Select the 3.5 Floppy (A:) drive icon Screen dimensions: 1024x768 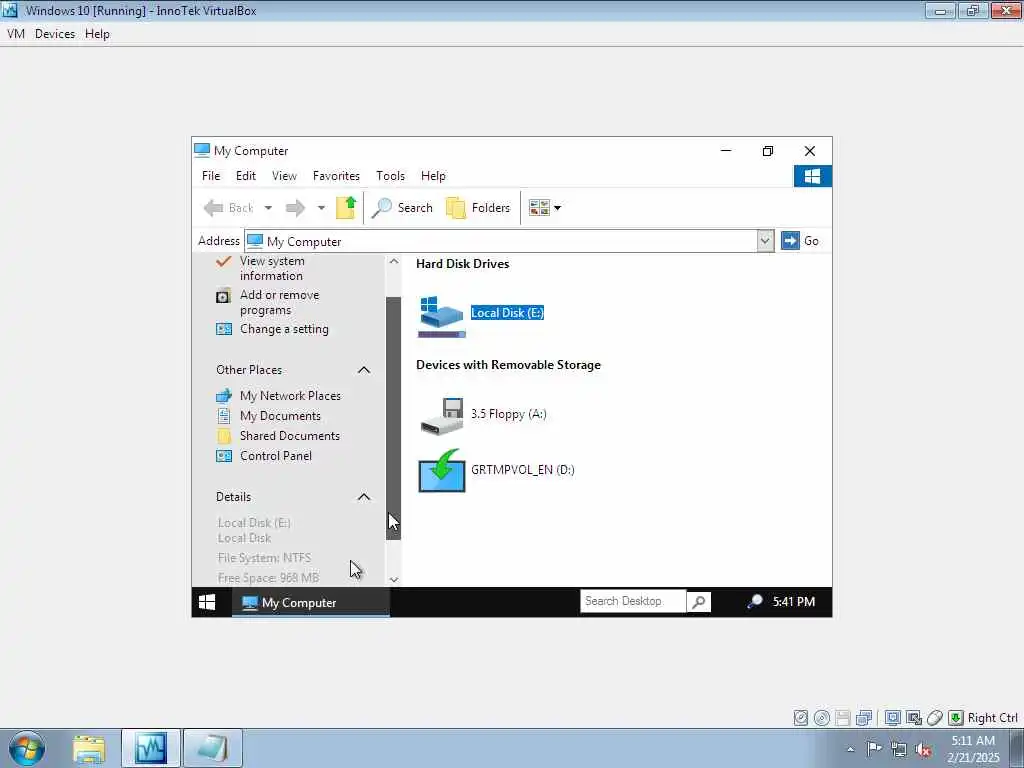[x=441, y=416]
